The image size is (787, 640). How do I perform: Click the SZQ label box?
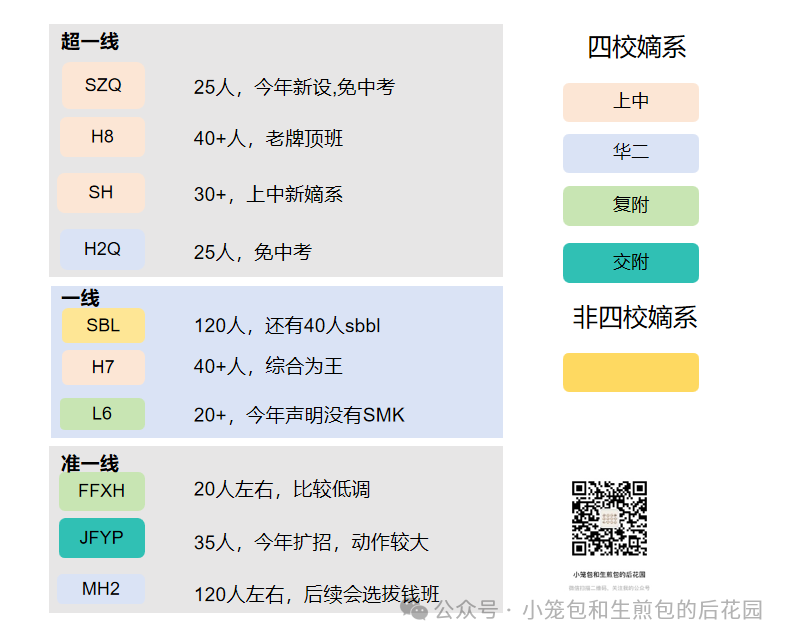tap(103, 85)
